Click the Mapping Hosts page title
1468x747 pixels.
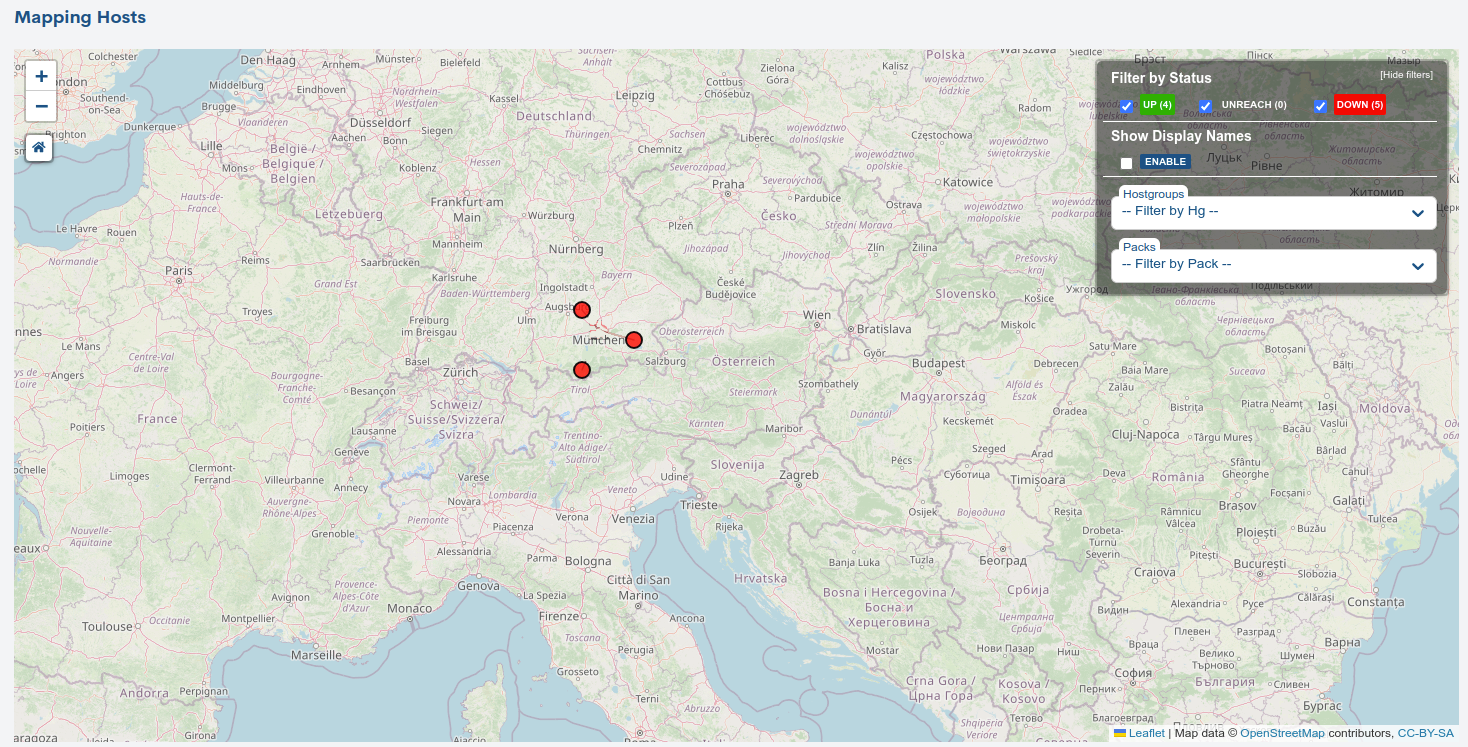[80, 17]
